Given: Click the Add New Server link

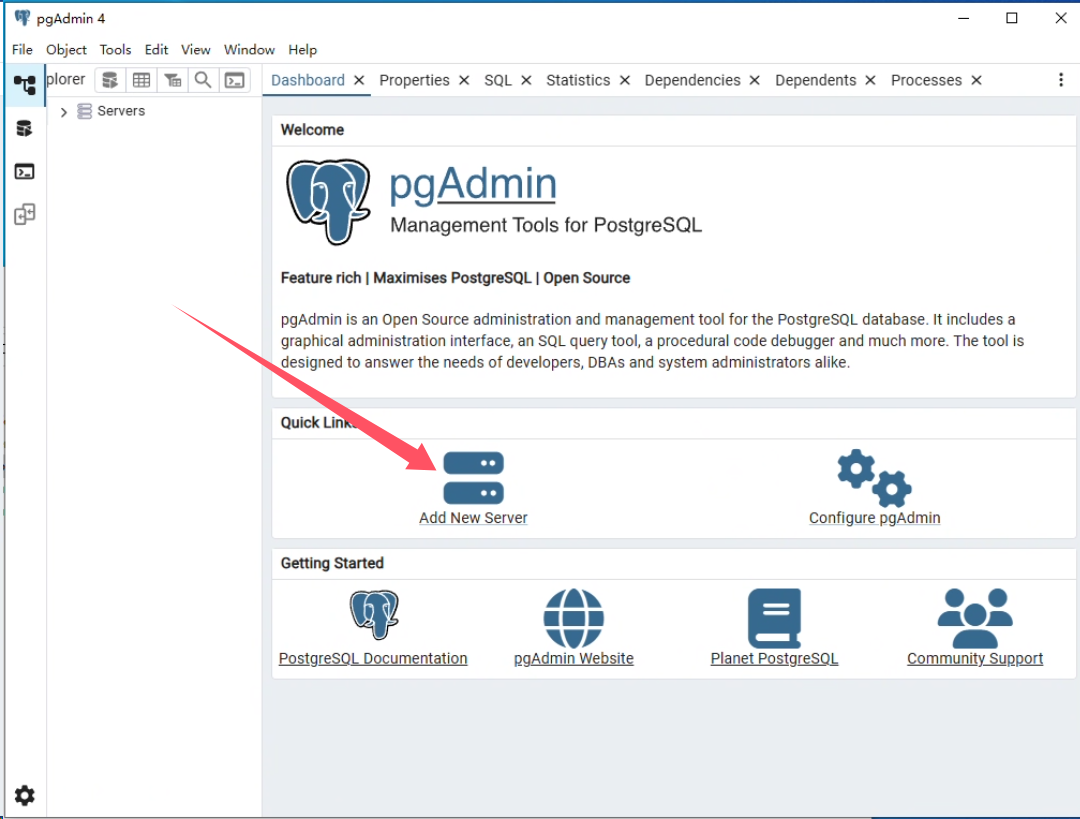Looking at the screenshot, I should point(473,518).
